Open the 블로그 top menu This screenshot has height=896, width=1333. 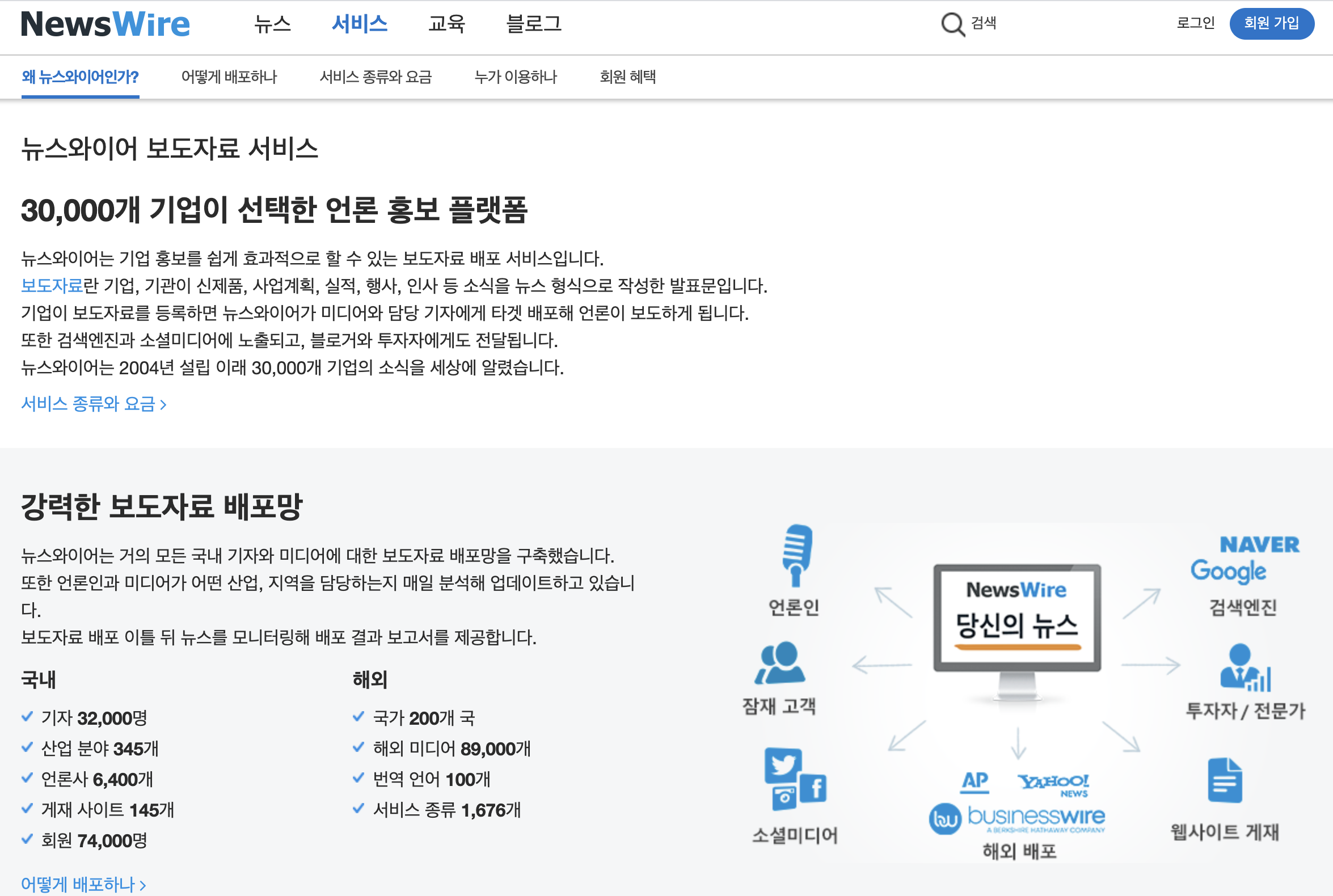[x=534, y=24]
